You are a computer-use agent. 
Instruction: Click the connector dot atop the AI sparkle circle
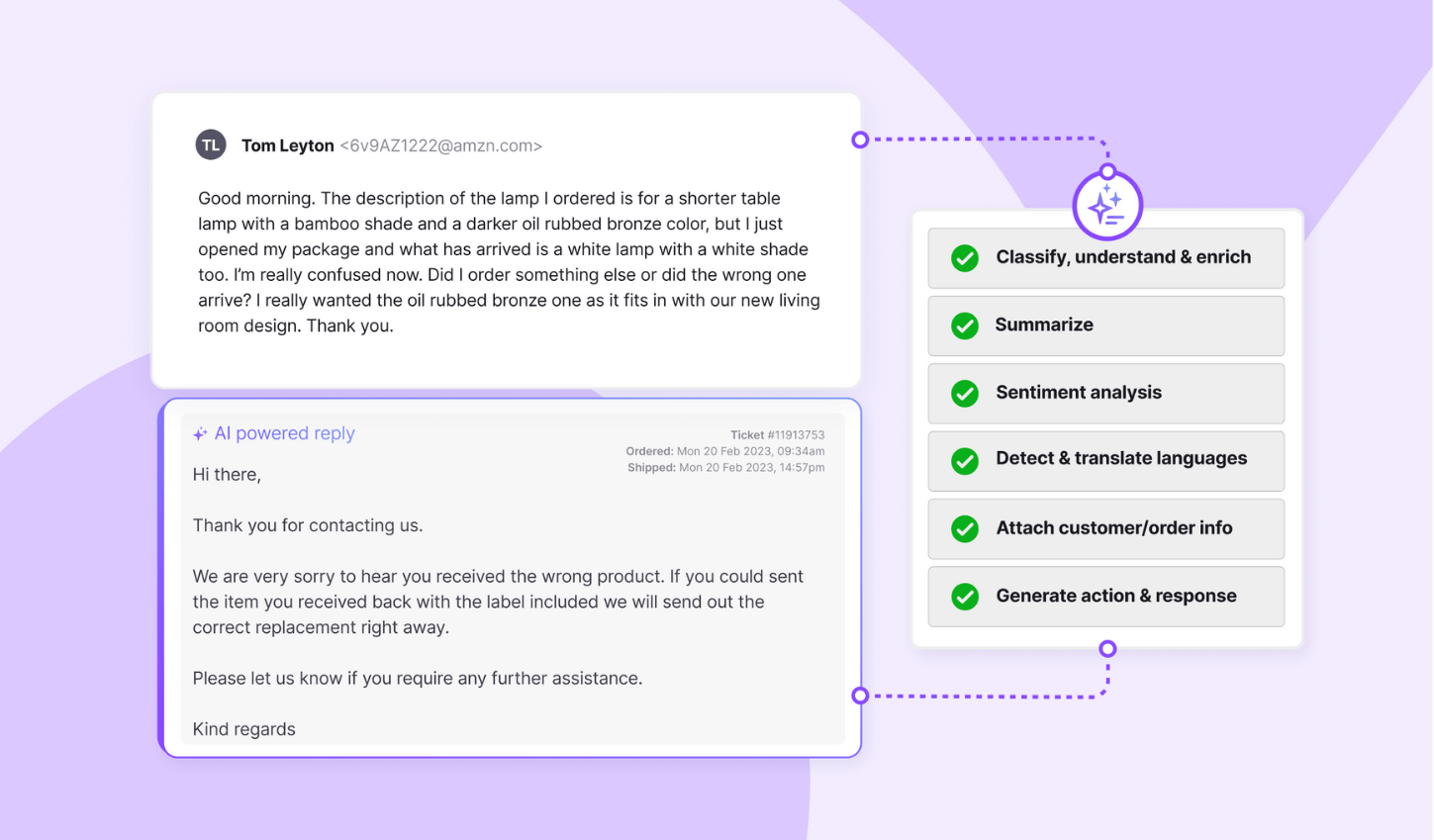tap(1107, 171)
